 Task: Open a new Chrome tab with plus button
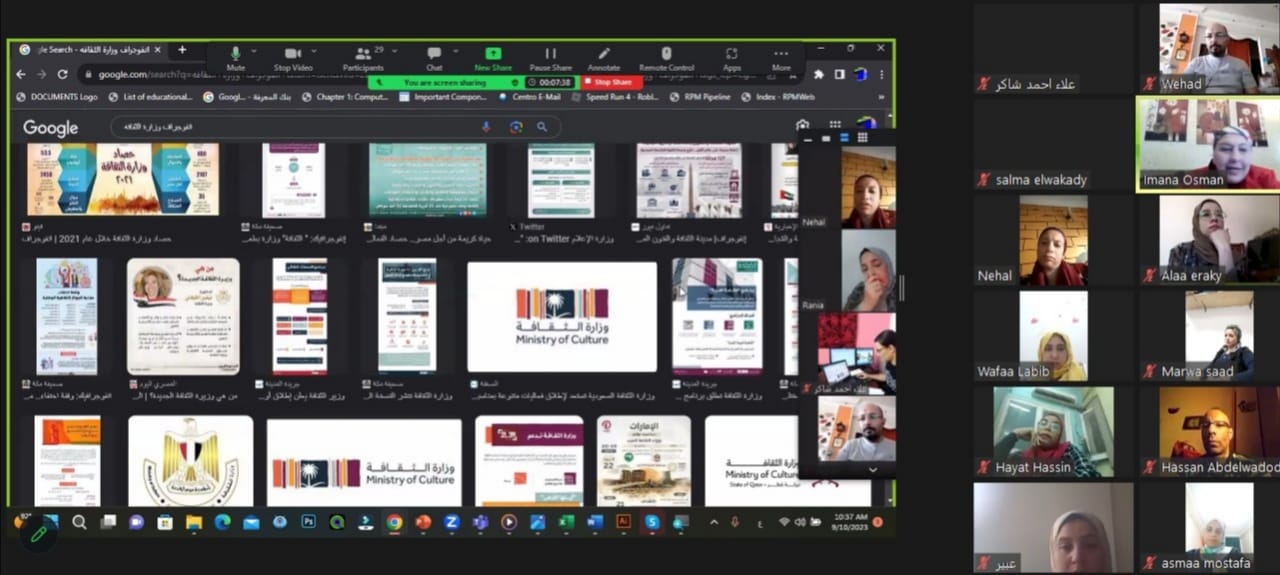tap(182, 49)
